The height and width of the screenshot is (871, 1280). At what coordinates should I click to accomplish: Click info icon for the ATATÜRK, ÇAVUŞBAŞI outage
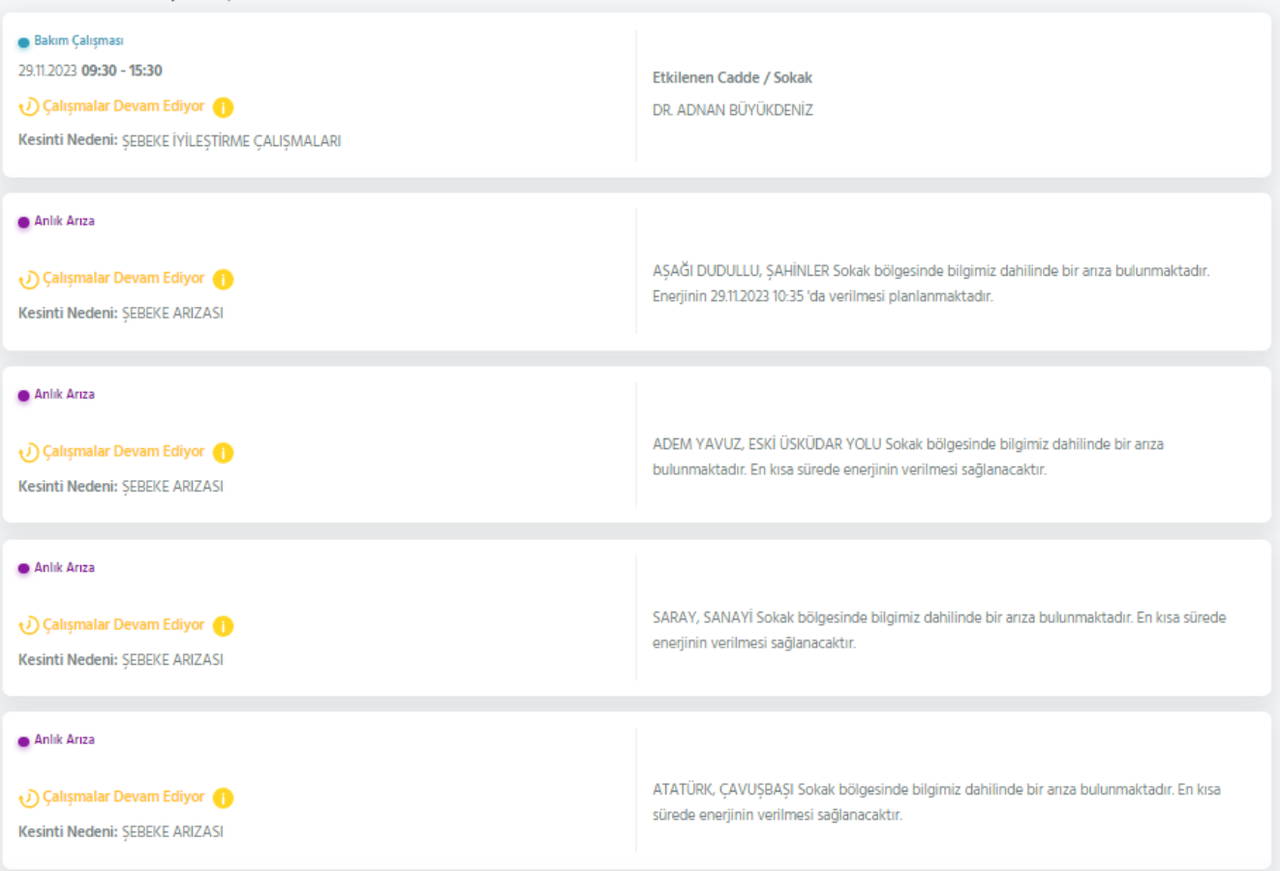pos(223,798)
